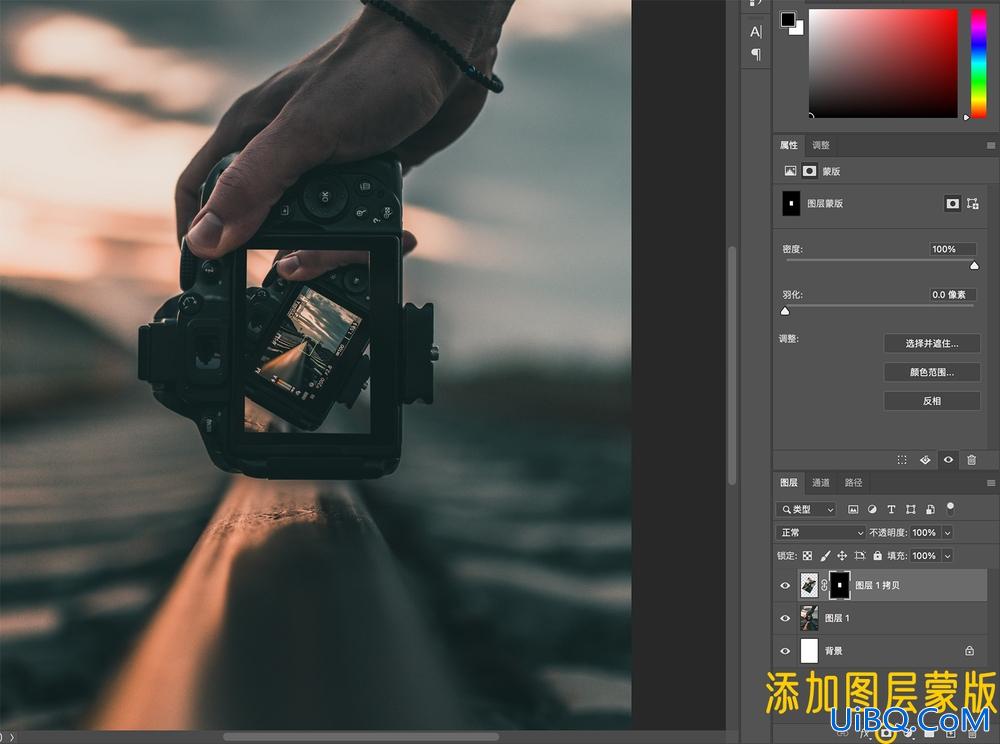Screen dimensions: 1000x744
Task: Select the white background color swatch
Action: click(797, 28)
